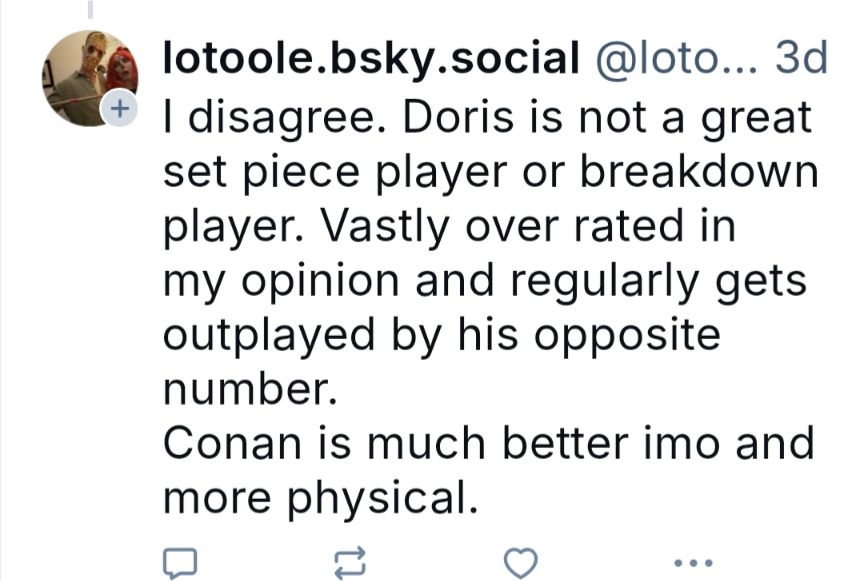Open lotoole's profile picture avatar
Screen dimensions: 864x581
point(88,76)
